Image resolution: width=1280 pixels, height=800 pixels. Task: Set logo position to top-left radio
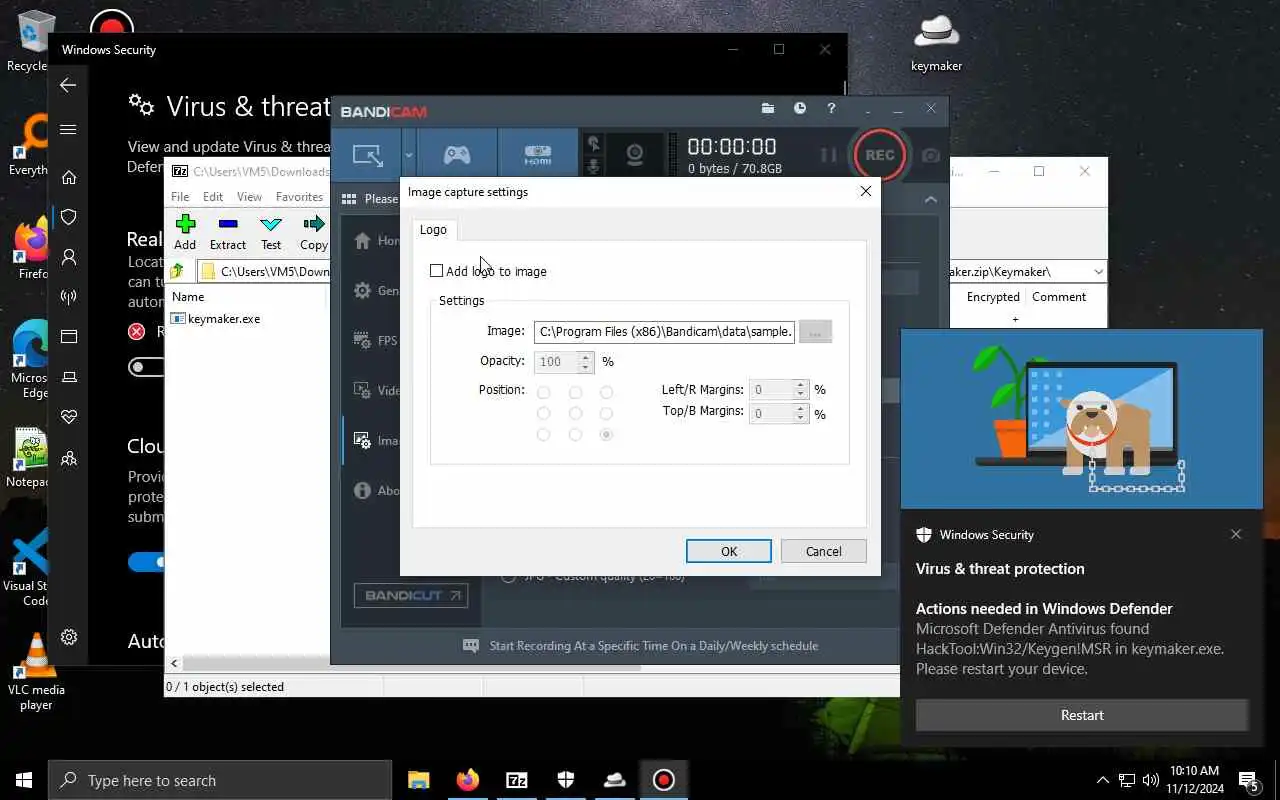point(544,392)
